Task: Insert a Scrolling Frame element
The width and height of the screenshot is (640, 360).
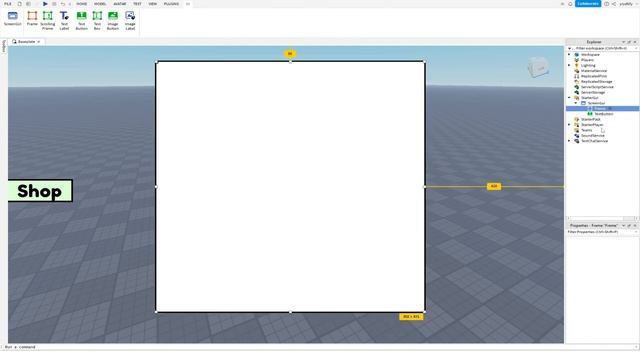Action: pos(47,20)
